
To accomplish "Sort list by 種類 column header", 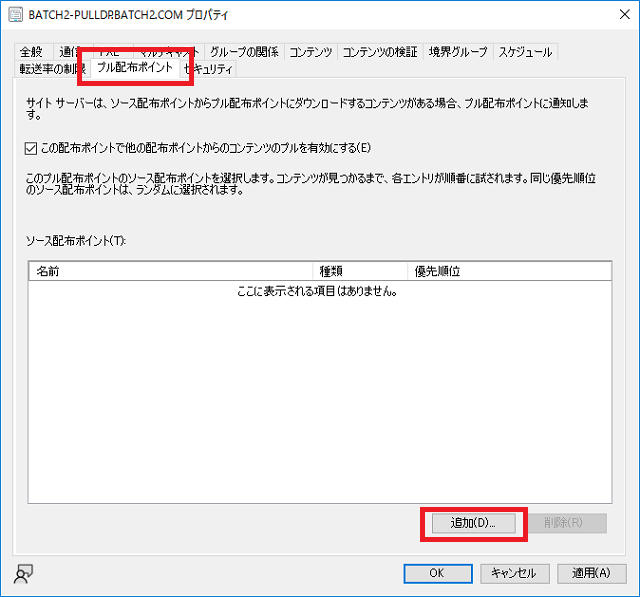I will coord(359,271).
